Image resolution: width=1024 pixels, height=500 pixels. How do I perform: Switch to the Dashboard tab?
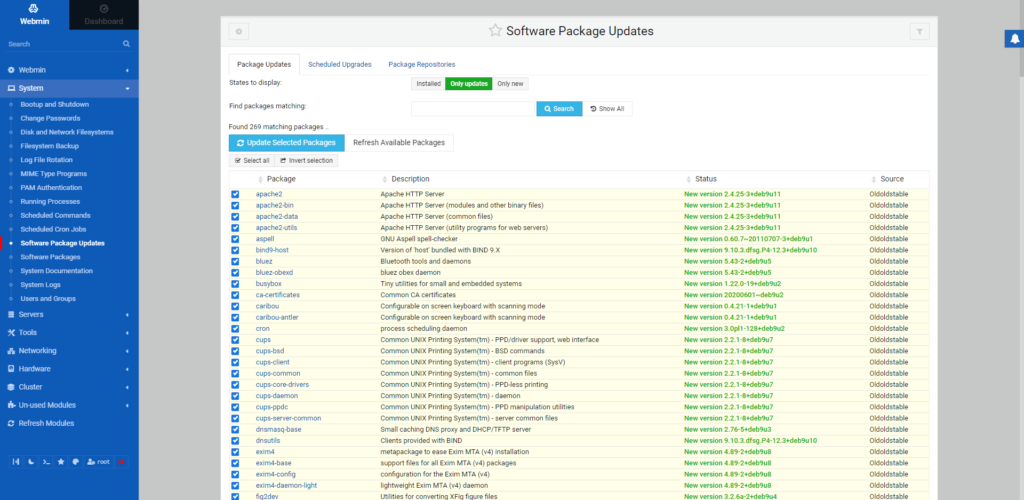pos(104,14)
